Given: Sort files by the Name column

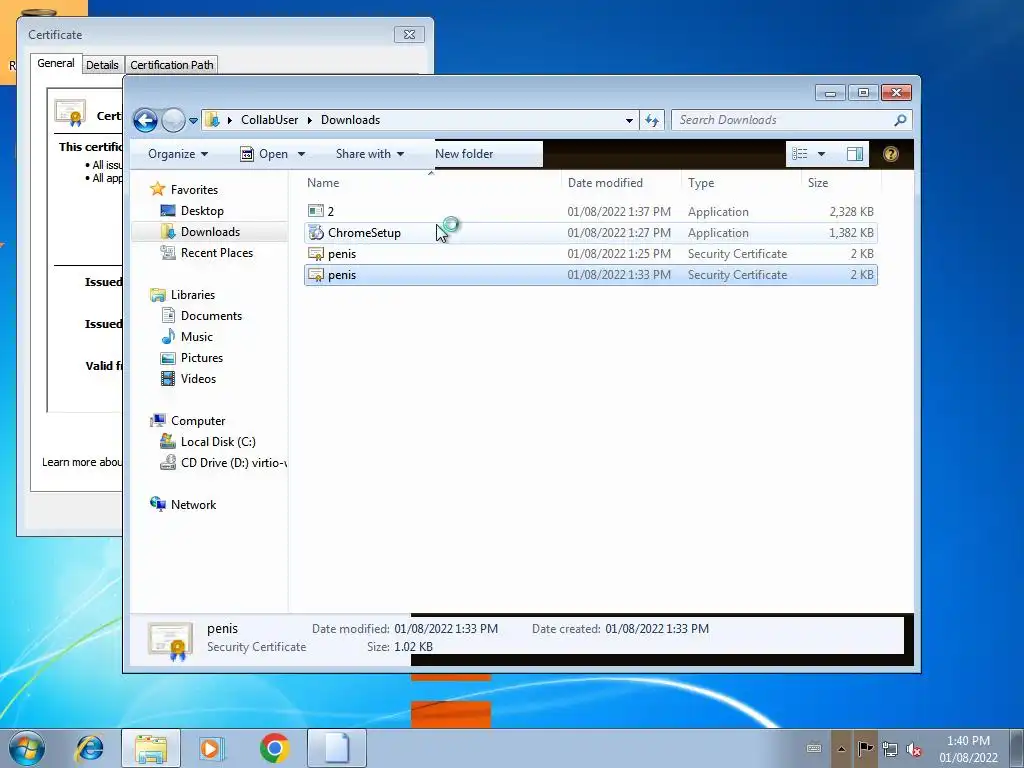Looking at the screenshot, I should [323, 183].
